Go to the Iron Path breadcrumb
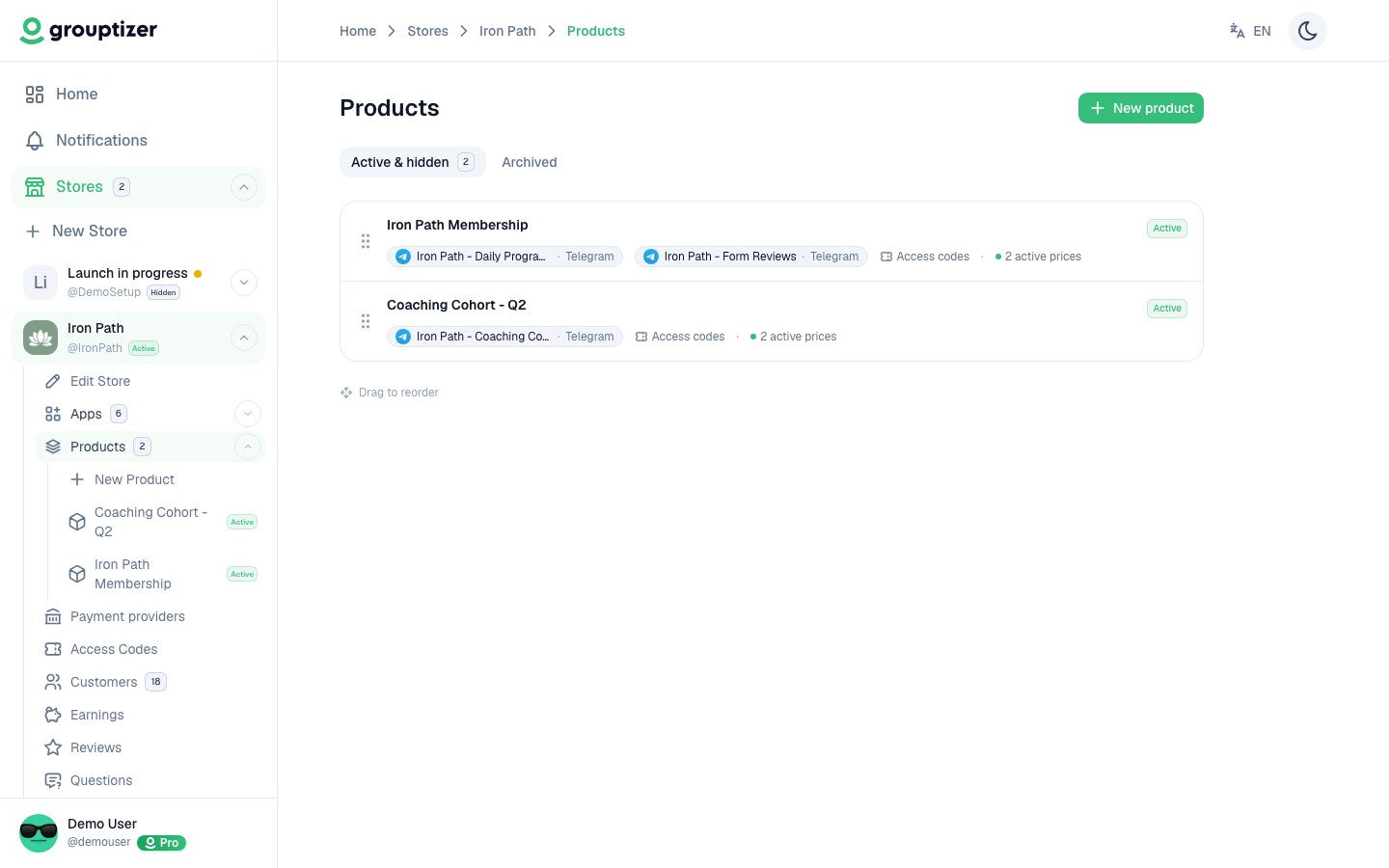1389x868 pixels. click(x=507, y=31)
